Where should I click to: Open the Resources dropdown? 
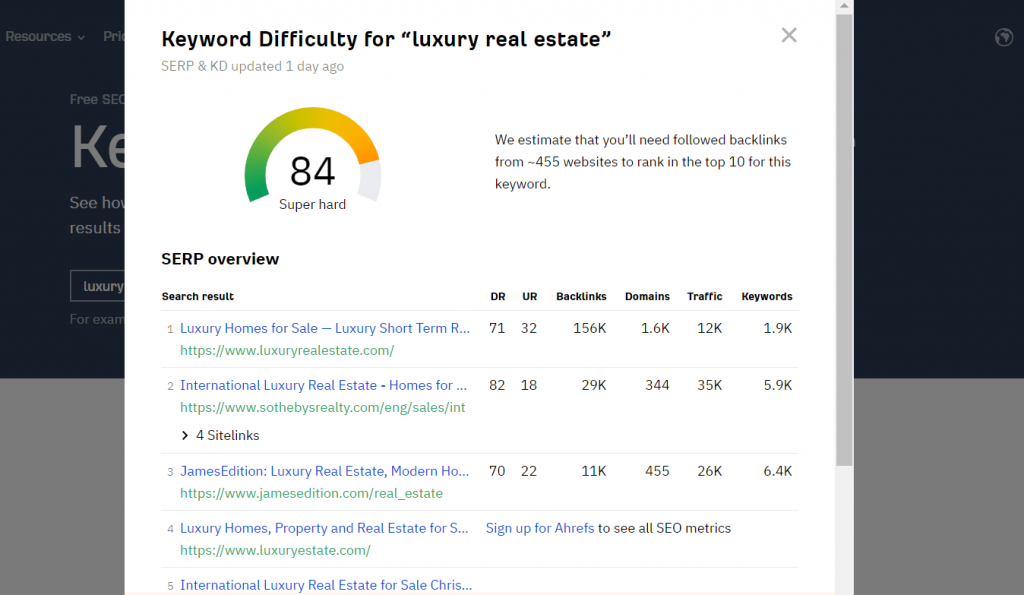coord(39,37)
